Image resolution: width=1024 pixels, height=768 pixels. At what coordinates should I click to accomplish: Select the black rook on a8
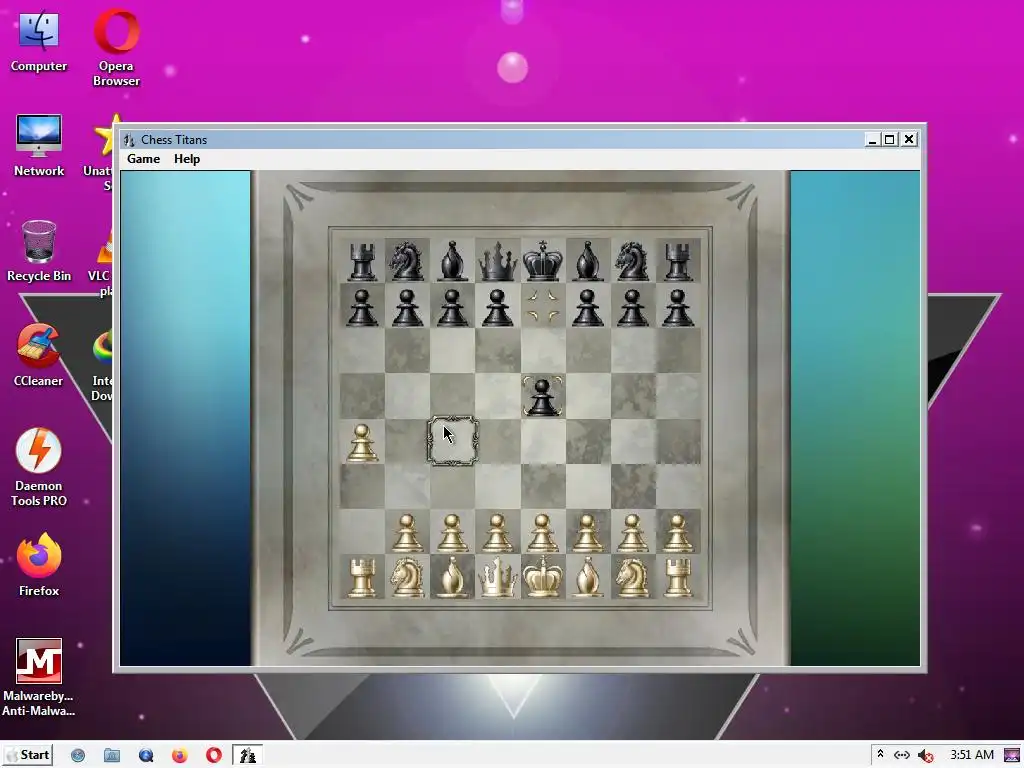[362, 261]
